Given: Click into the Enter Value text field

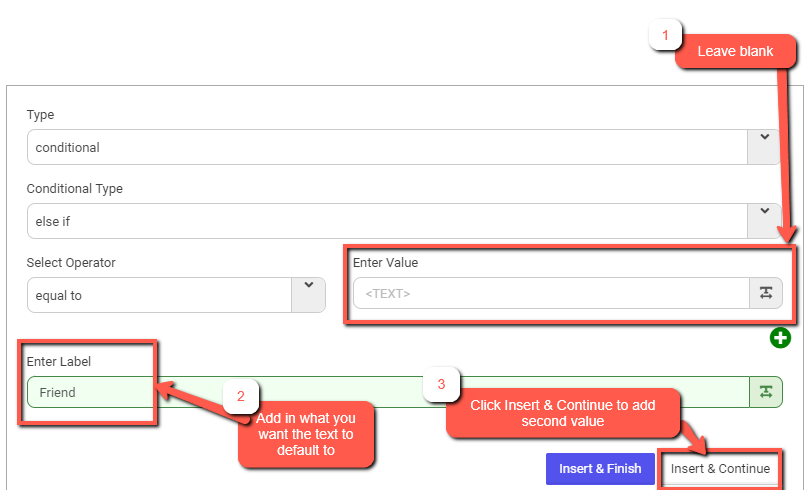Looking at the screenshot, I should (x=550, y=293).
